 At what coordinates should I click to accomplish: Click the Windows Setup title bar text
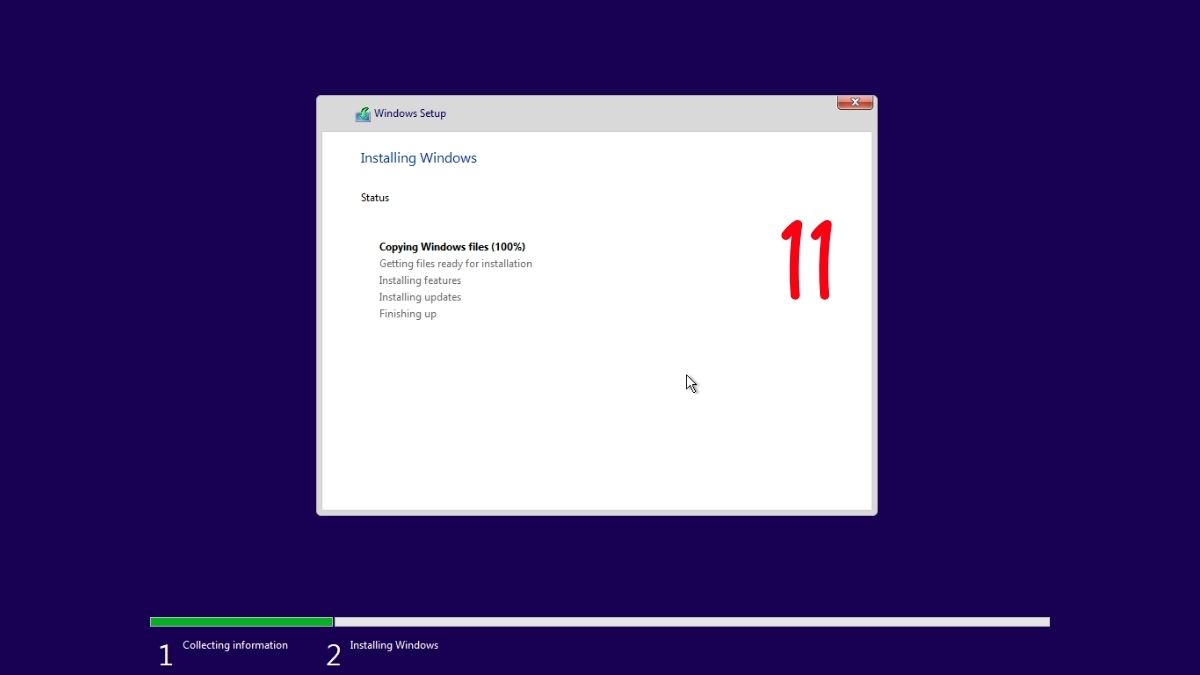pyautogui.click(x=410, y=113)
